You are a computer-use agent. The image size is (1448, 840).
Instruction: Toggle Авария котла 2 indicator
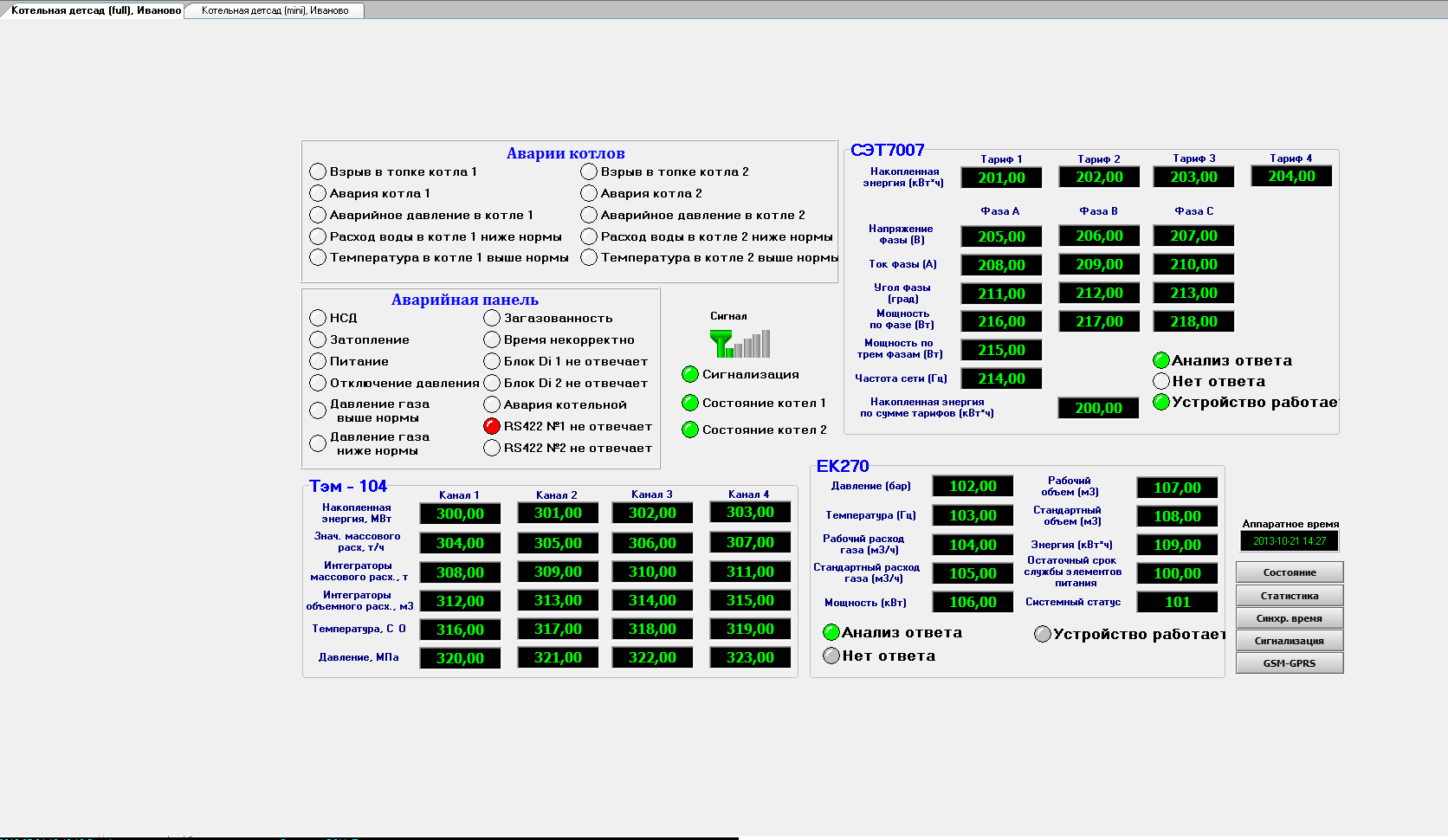pyautogui.click(x=589, y=193)
